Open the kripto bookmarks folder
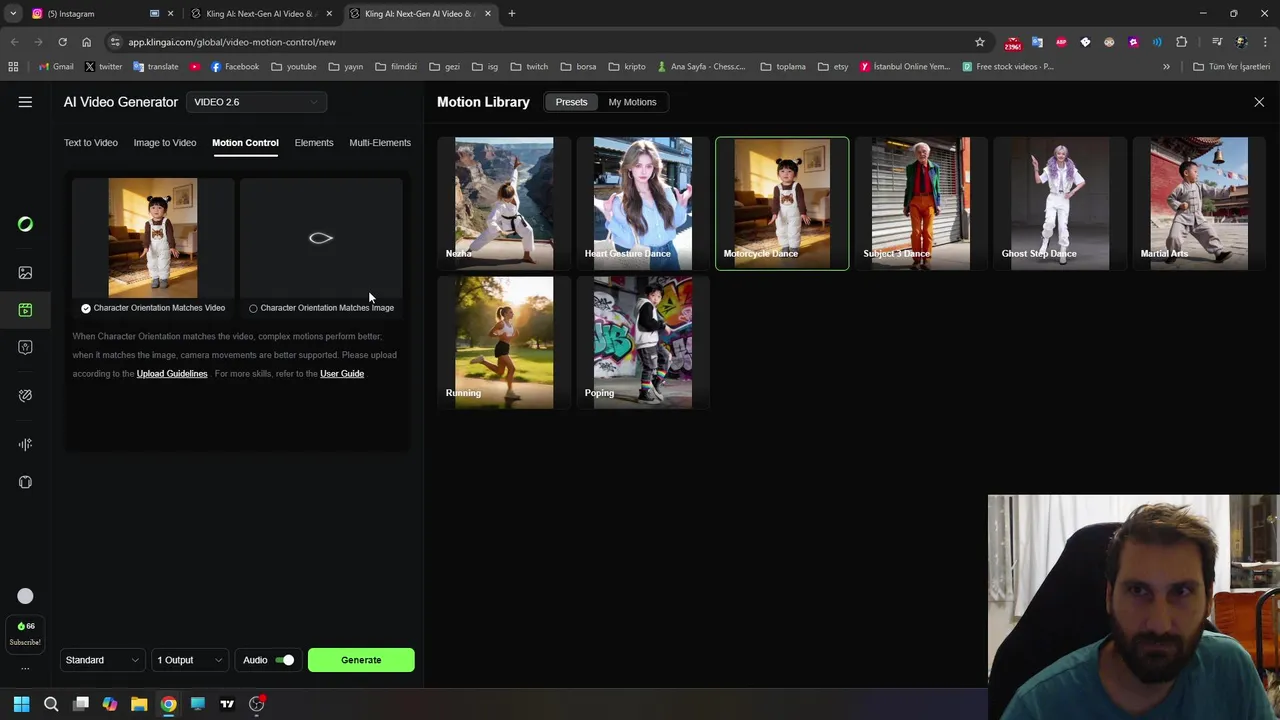Screen dimensions: 1280x720 pyautogui.click(x=627, y=66)
